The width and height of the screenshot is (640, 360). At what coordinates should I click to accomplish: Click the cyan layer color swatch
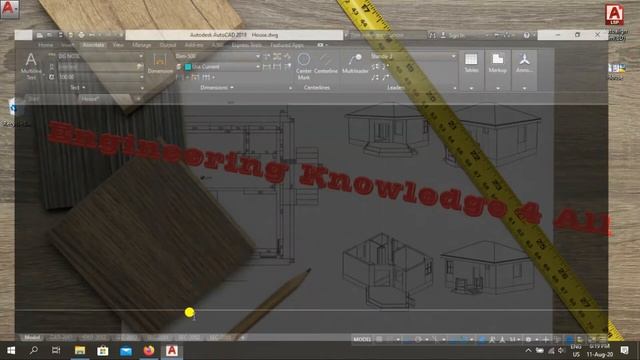click(188, 67)
